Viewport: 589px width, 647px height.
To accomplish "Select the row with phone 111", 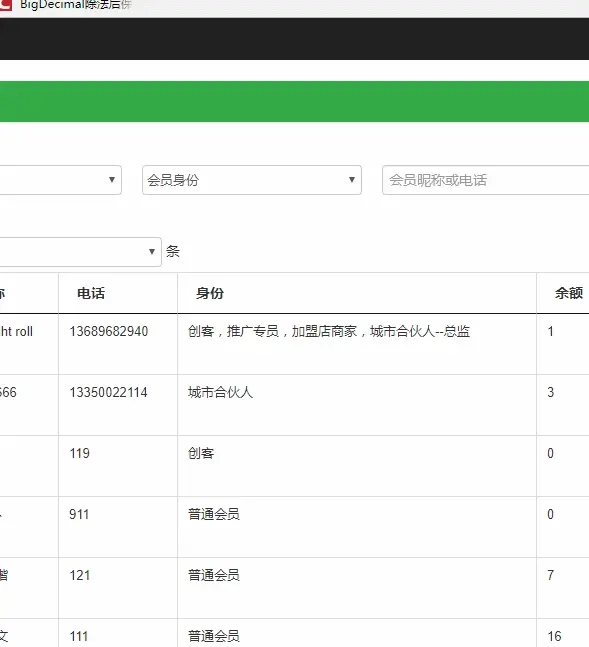I will pos(294,633).
